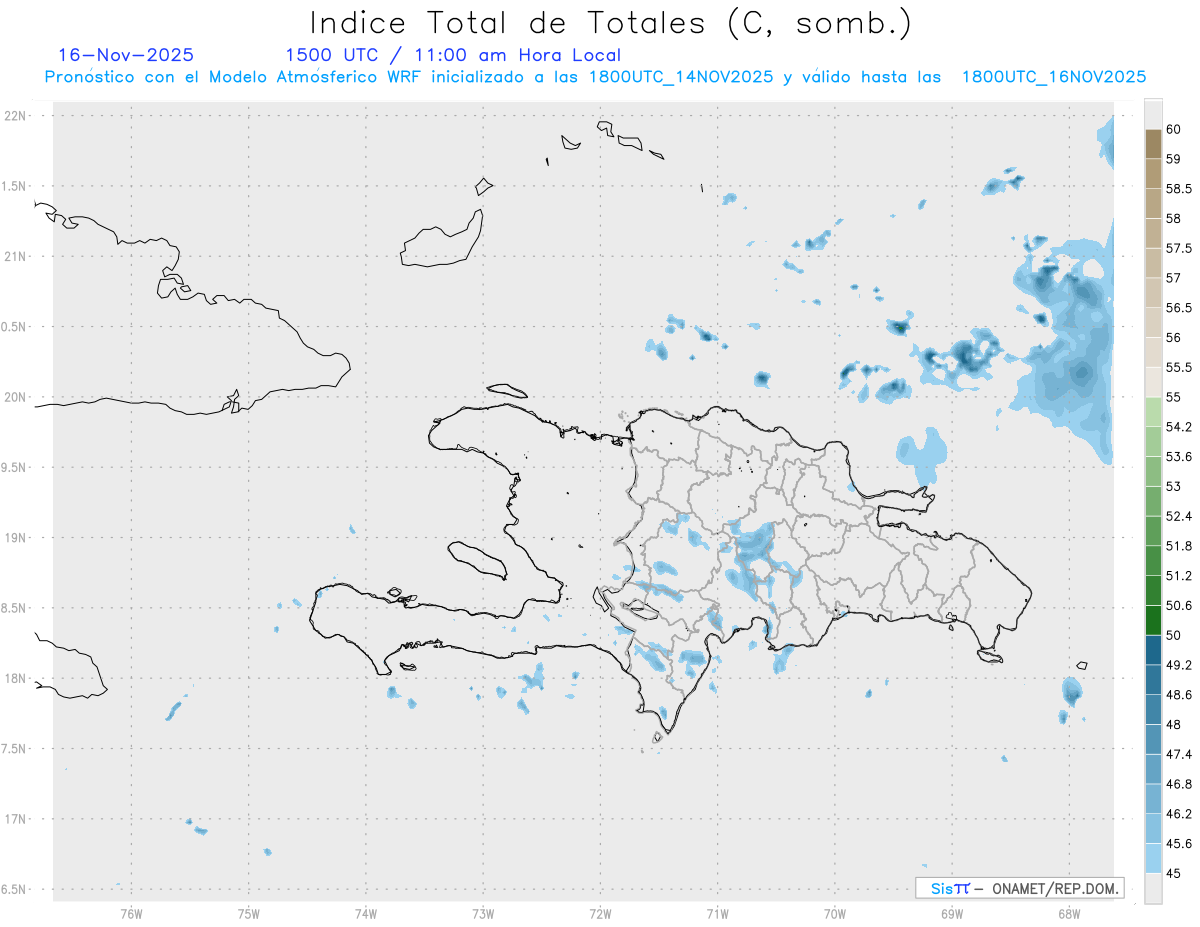1200x927 pixels.
Task: Click longitude axis label "69W"
Action: (x=952, y=913)
